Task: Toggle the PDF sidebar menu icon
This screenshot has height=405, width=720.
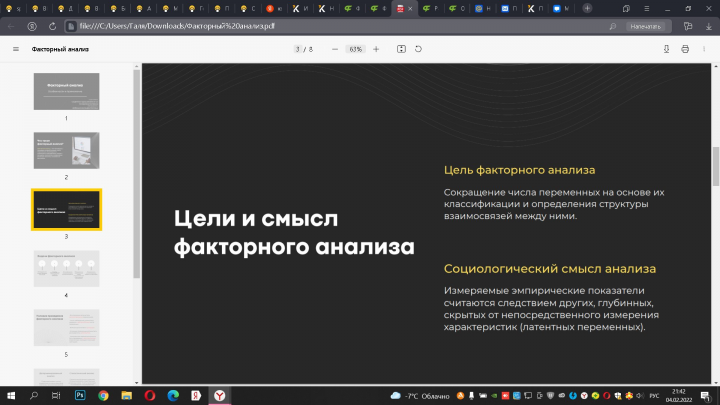Action: tap(16, 49)
